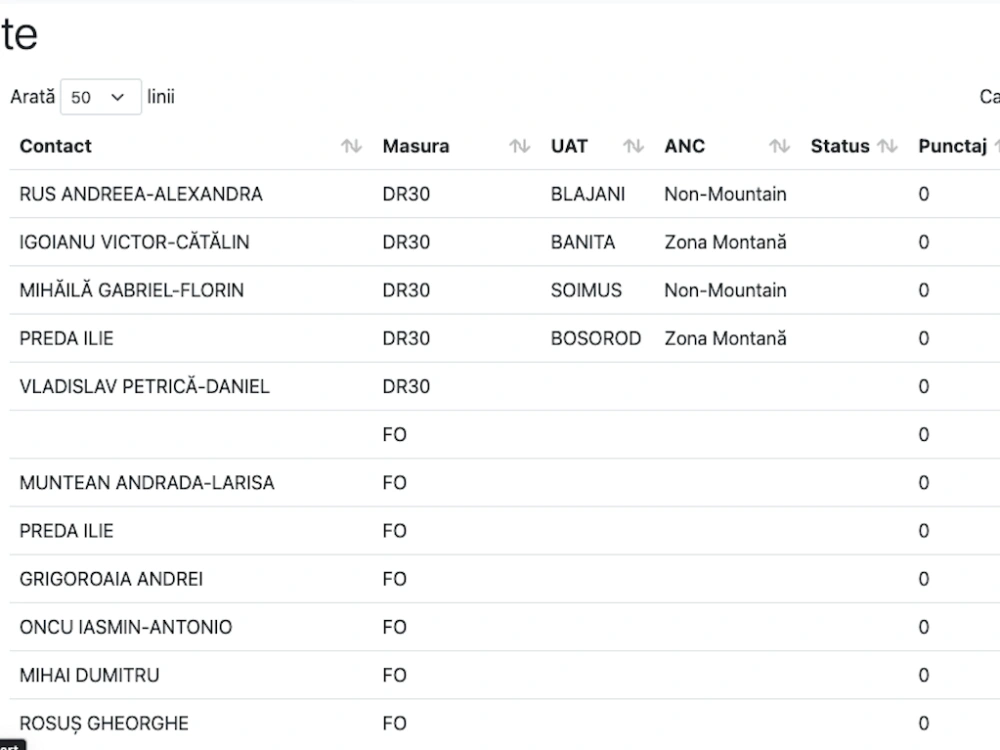
Task: Click the ROSUȘ GHEORGHE row
Action: 504,723
